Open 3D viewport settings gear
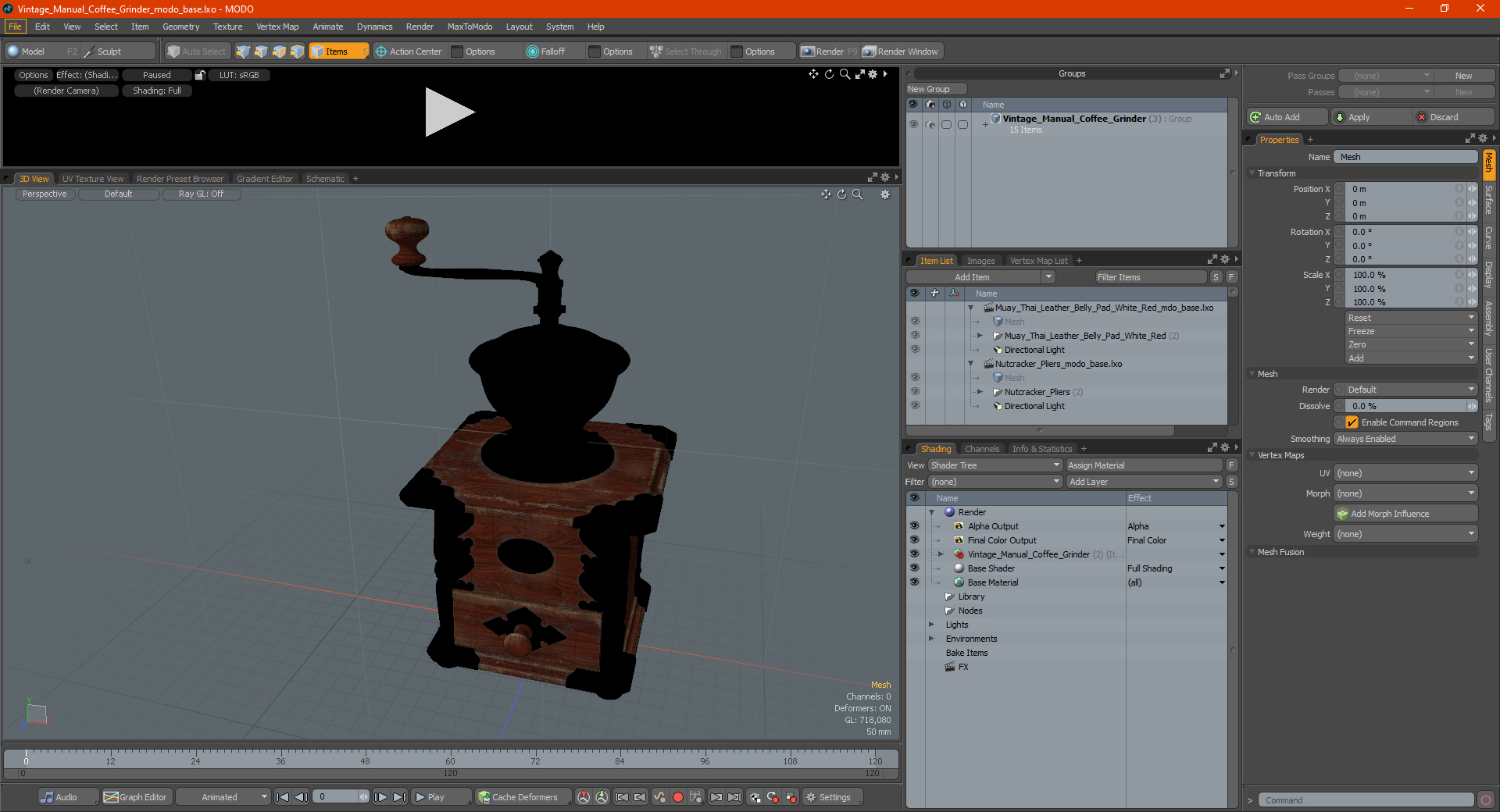Viewport: 1500px width, 812px height. tap(885, 194)
